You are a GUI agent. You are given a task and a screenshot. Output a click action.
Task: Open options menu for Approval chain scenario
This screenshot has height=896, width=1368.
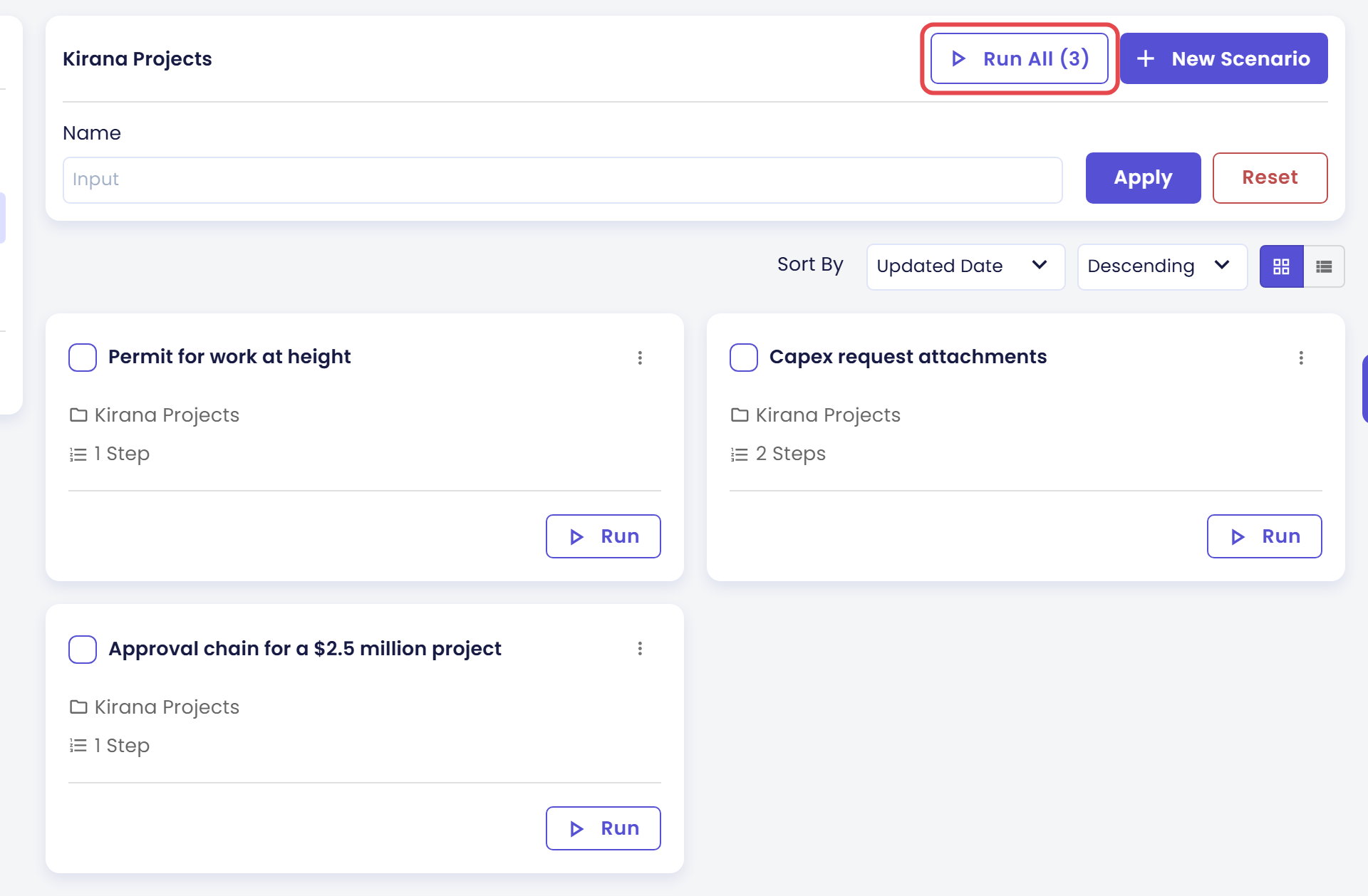pos(640,648)
